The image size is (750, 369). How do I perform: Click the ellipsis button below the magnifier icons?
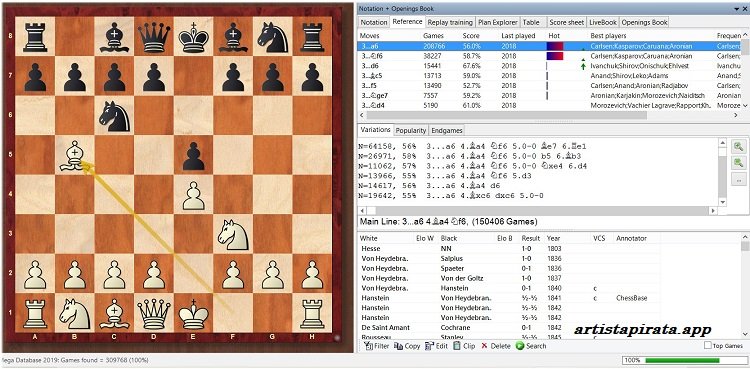[x=738, y=179]
